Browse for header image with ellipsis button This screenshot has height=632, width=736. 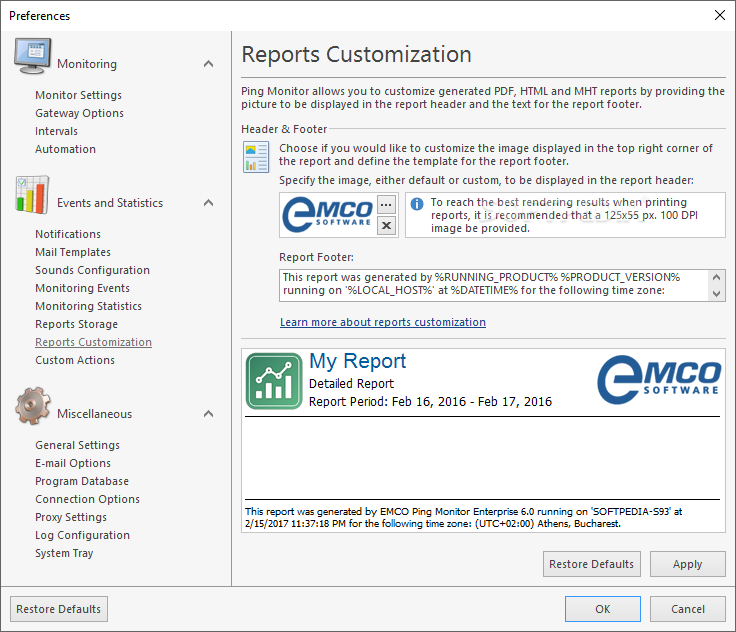point(386,205)
